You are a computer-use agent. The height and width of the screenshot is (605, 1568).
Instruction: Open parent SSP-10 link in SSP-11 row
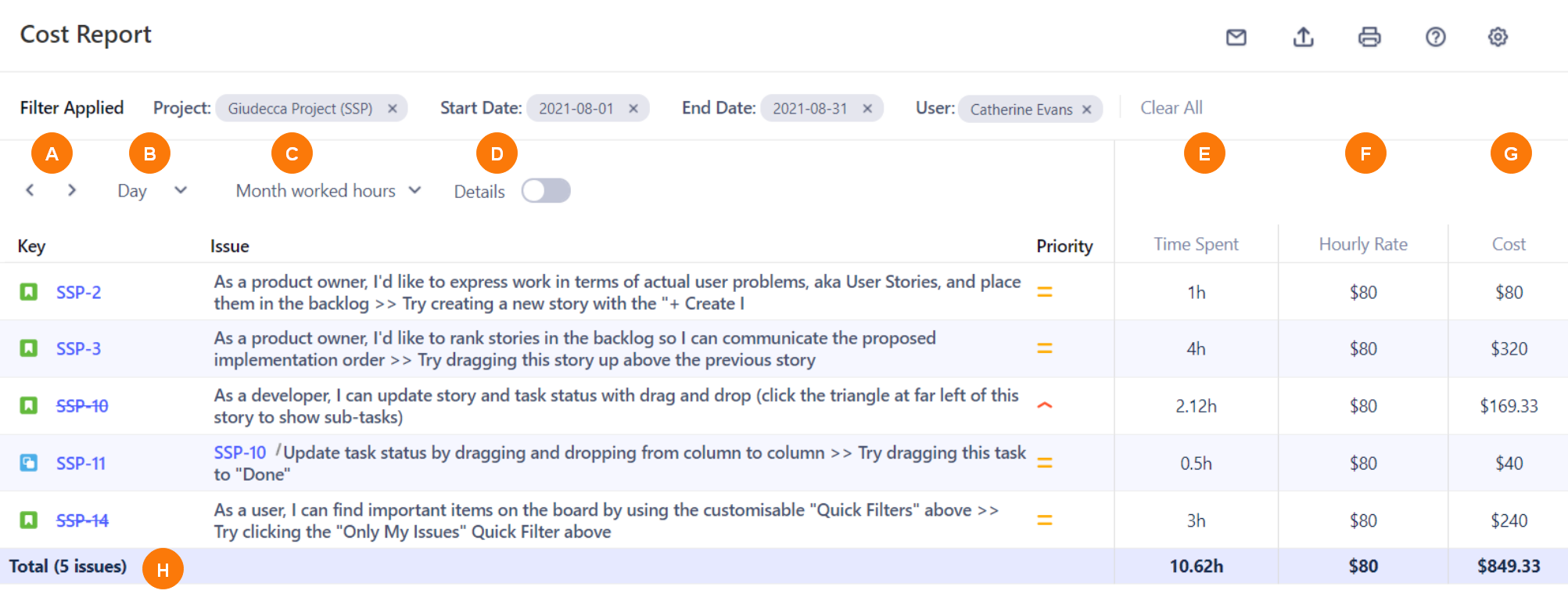pos(240,452)
